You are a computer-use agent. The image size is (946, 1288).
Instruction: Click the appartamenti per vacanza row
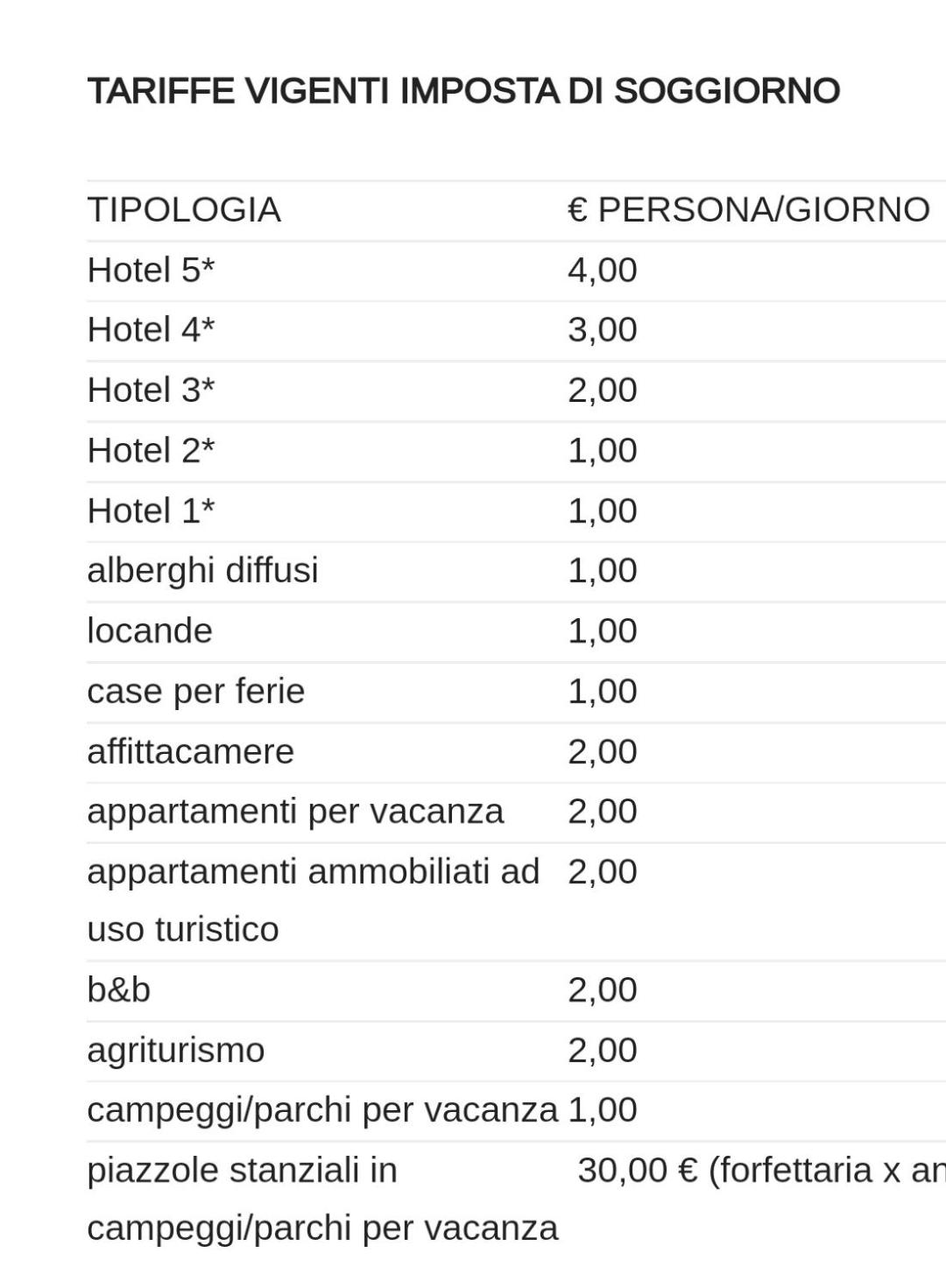pos(517,812)
